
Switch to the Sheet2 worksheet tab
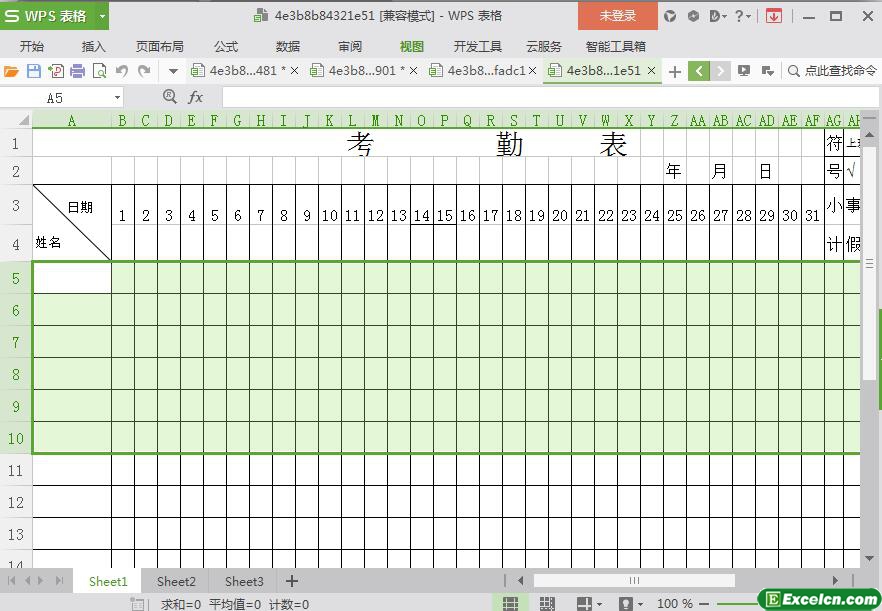176,581
